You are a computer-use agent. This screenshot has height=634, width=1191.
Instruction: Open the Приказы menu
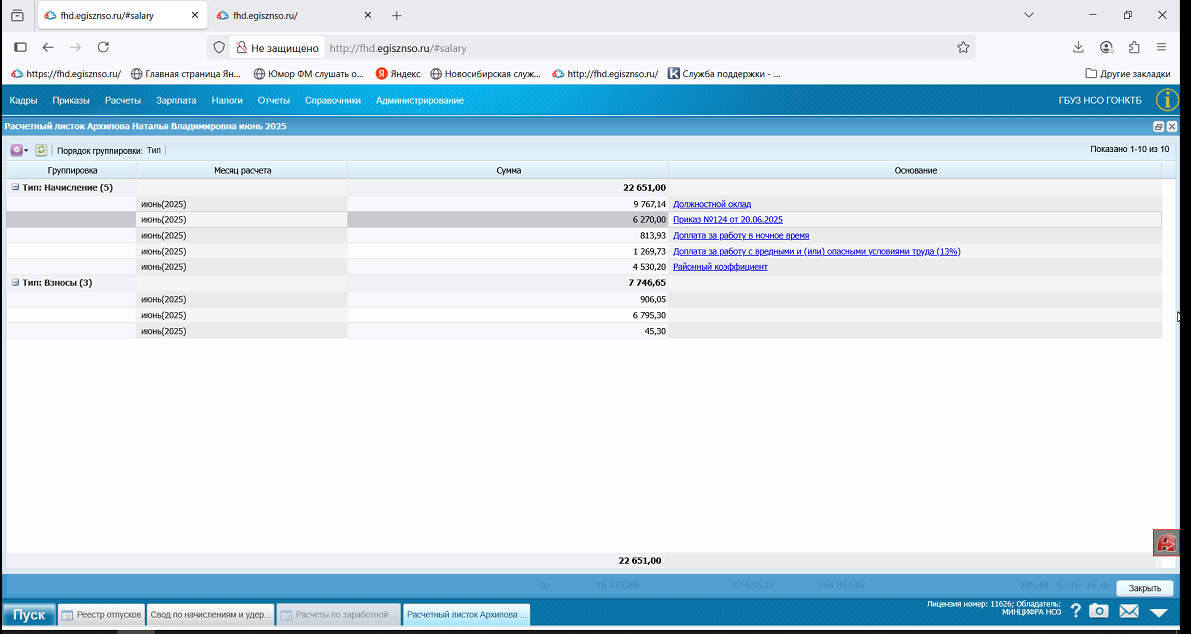tap(71, 100)
